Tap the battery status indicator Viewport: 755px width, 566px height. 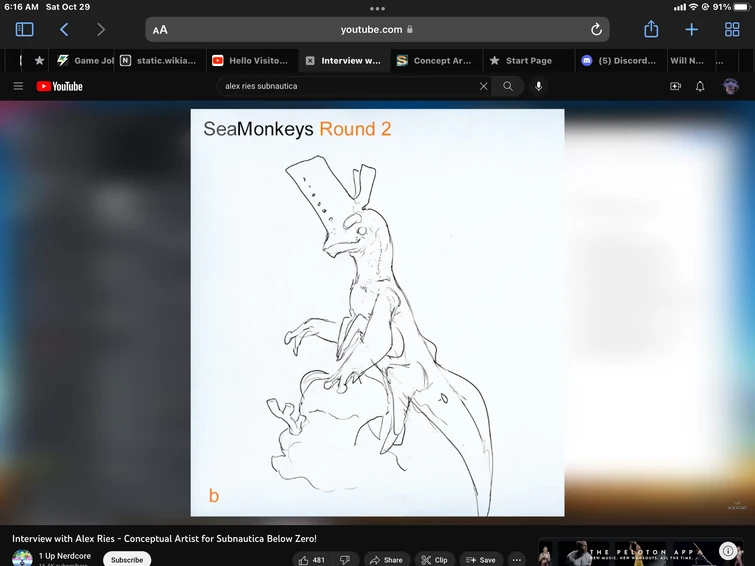point(742,7)
